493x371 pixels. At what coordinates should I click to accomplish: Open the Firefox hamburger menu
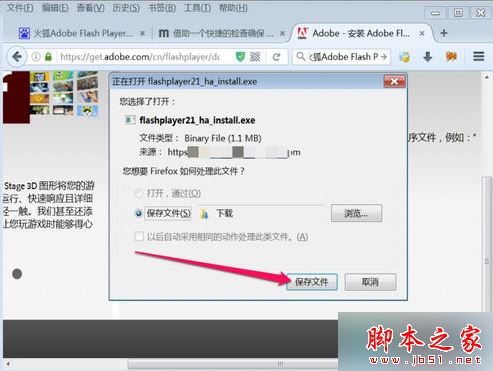coord(478,57)
